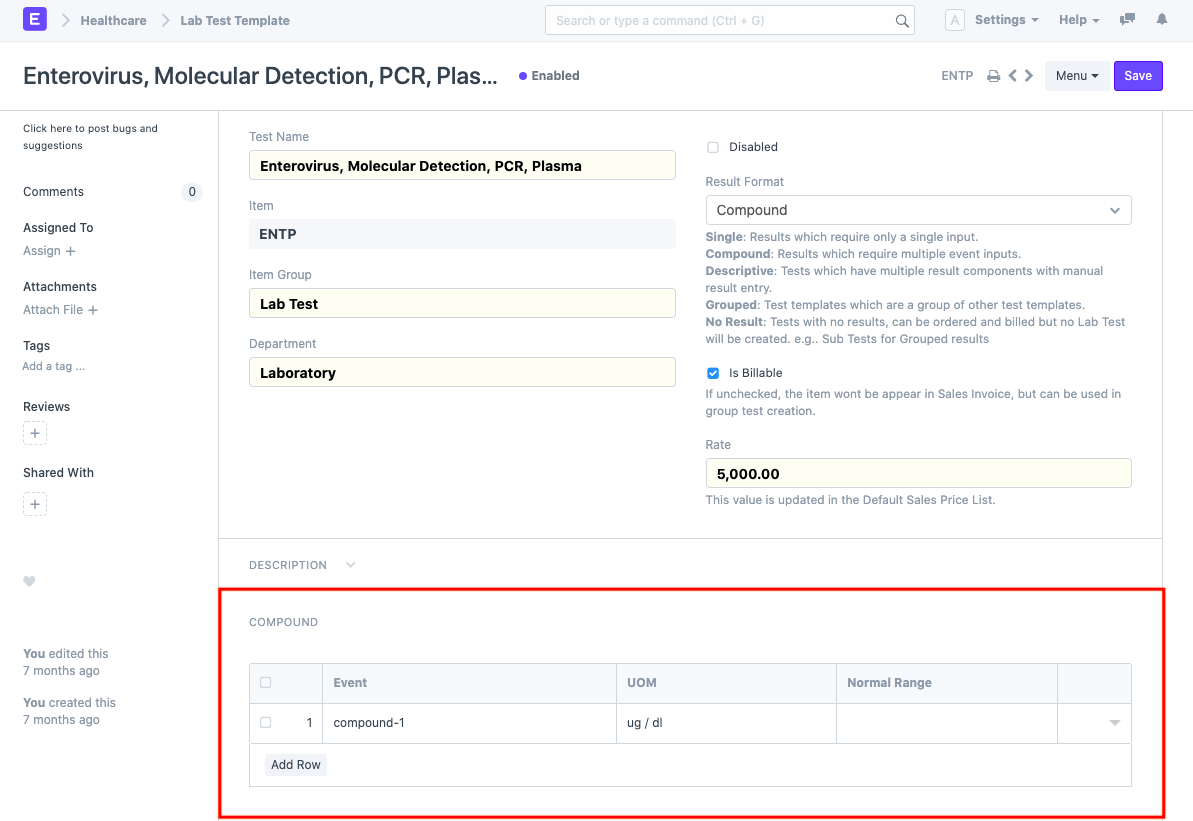Open the Help menu
Viewport: 1193px width, 821px height.
tap(1078, 20)
